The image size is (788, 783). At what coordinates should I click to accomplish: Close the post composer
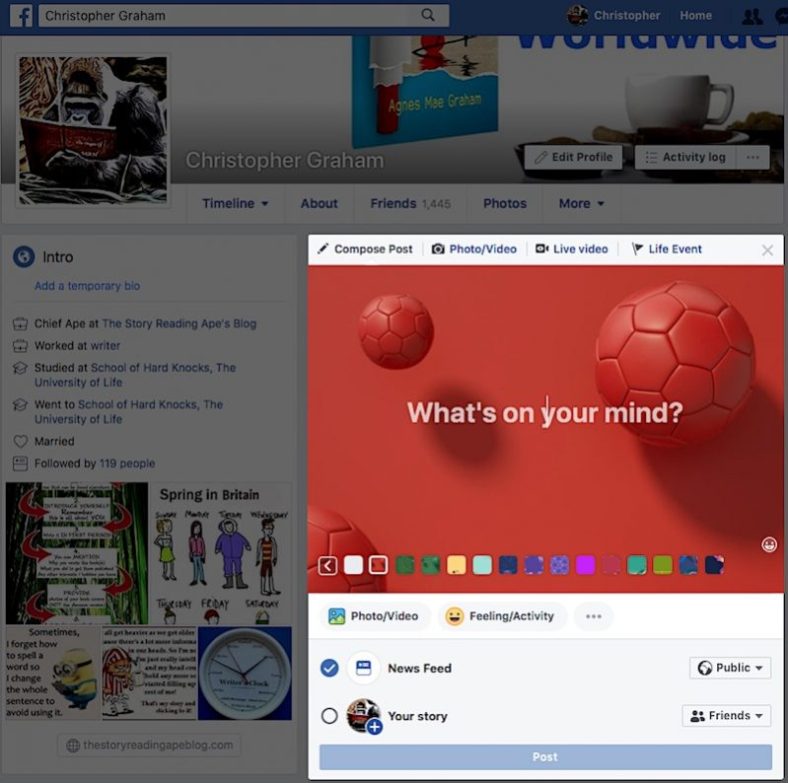(x=767, y=250)
